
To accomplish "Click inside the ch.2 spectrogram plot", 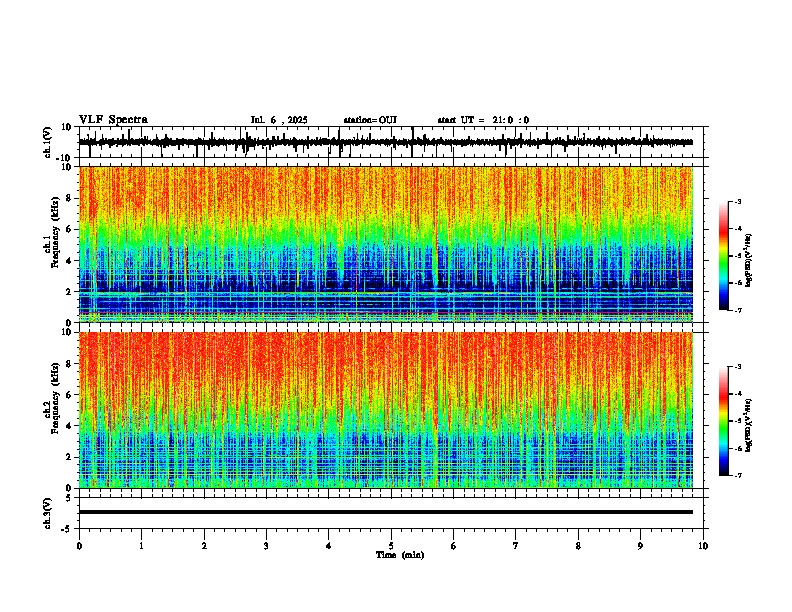I will (386, 410).
